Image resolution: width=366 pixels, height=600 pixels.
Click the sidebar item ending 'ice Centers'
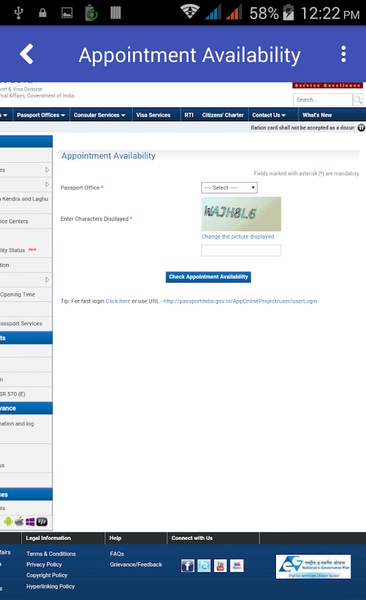pos(26,221)
